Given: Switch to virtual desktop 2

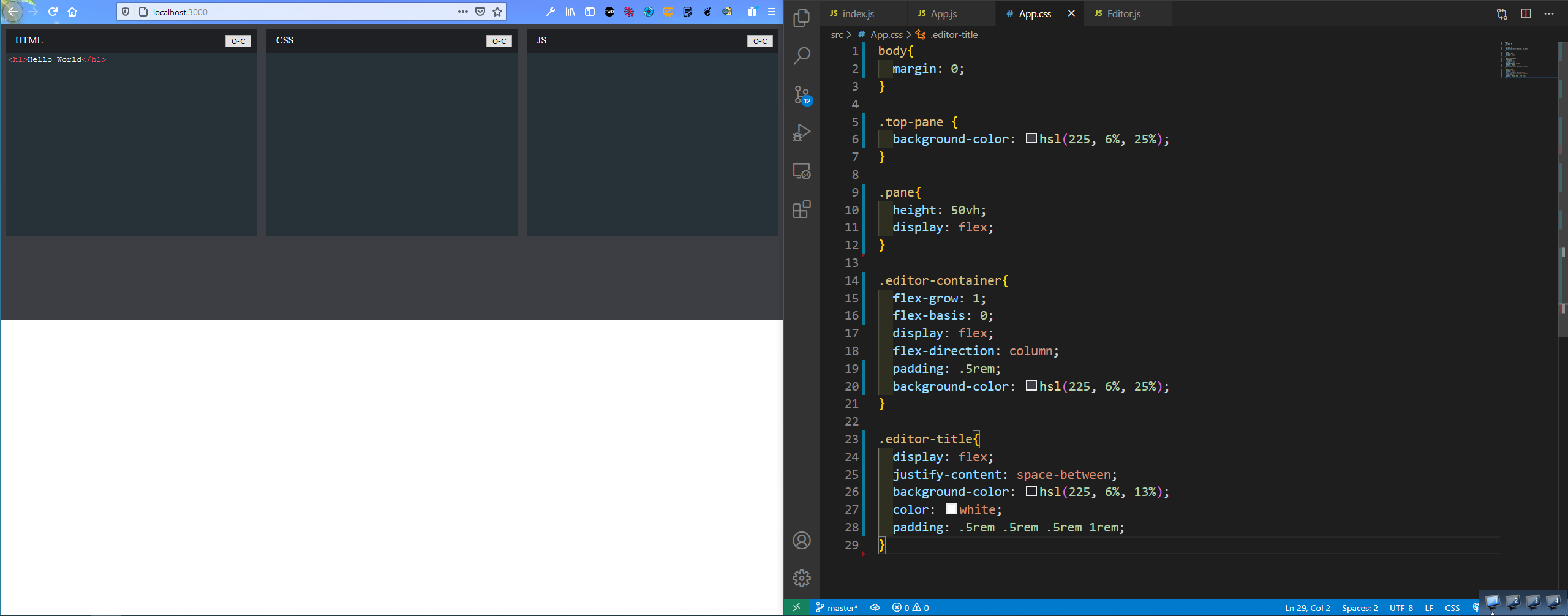Looking at the screenshot, I should pos(1512,603).
